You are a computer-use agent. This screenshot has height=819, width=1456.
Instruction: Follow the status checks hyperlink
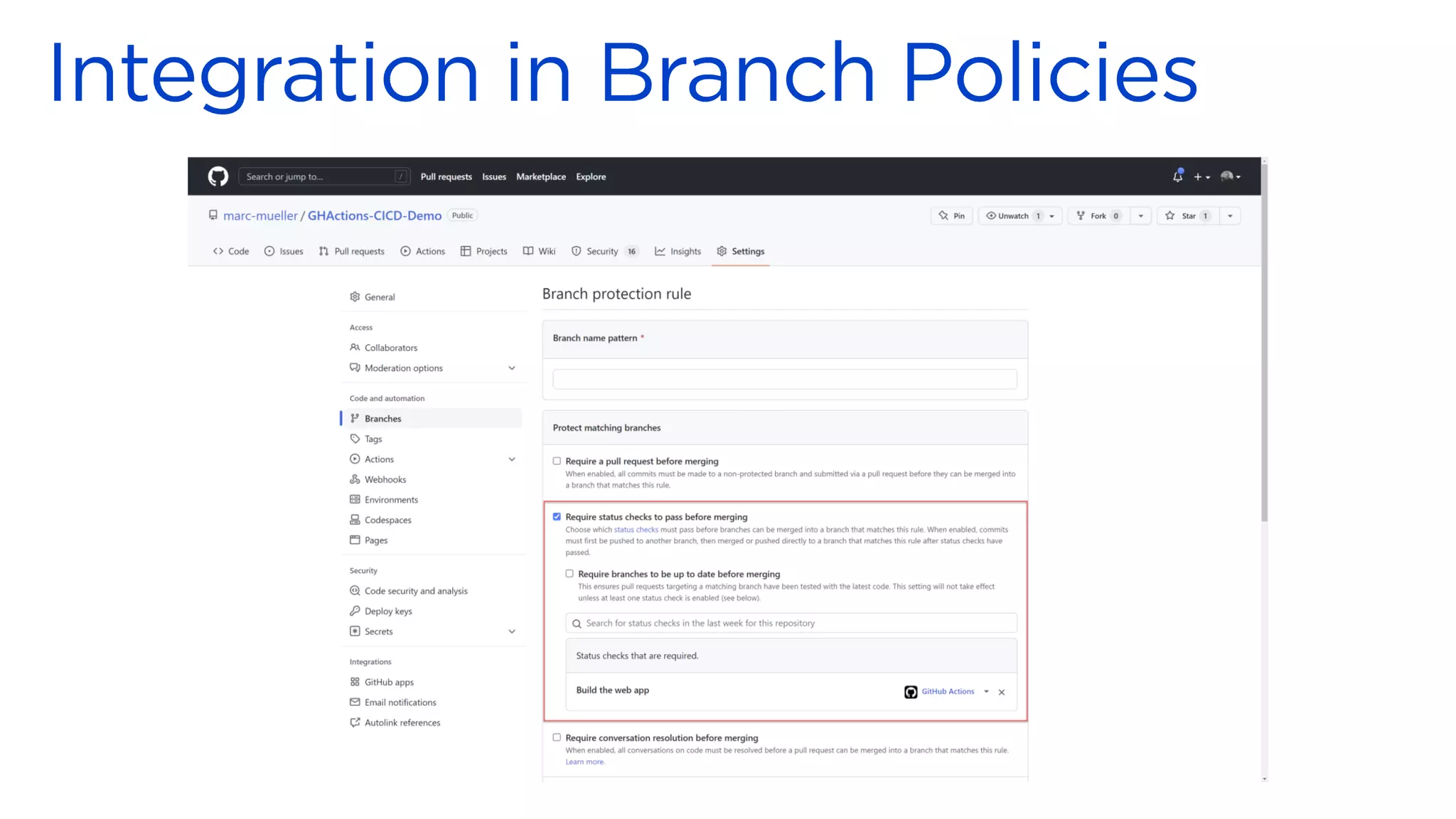[636, 530]
